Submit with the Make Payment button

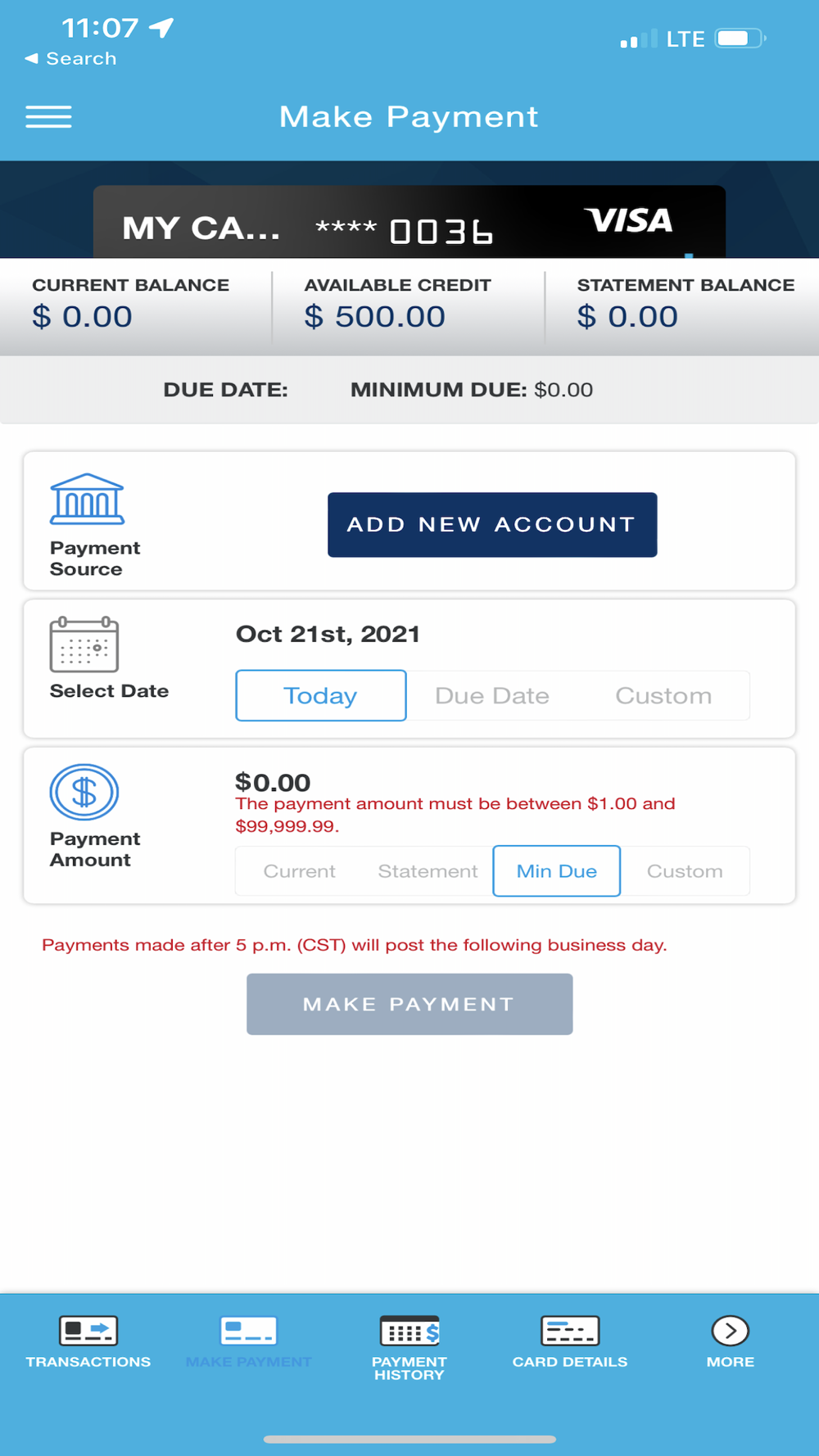coord(409,1004)
